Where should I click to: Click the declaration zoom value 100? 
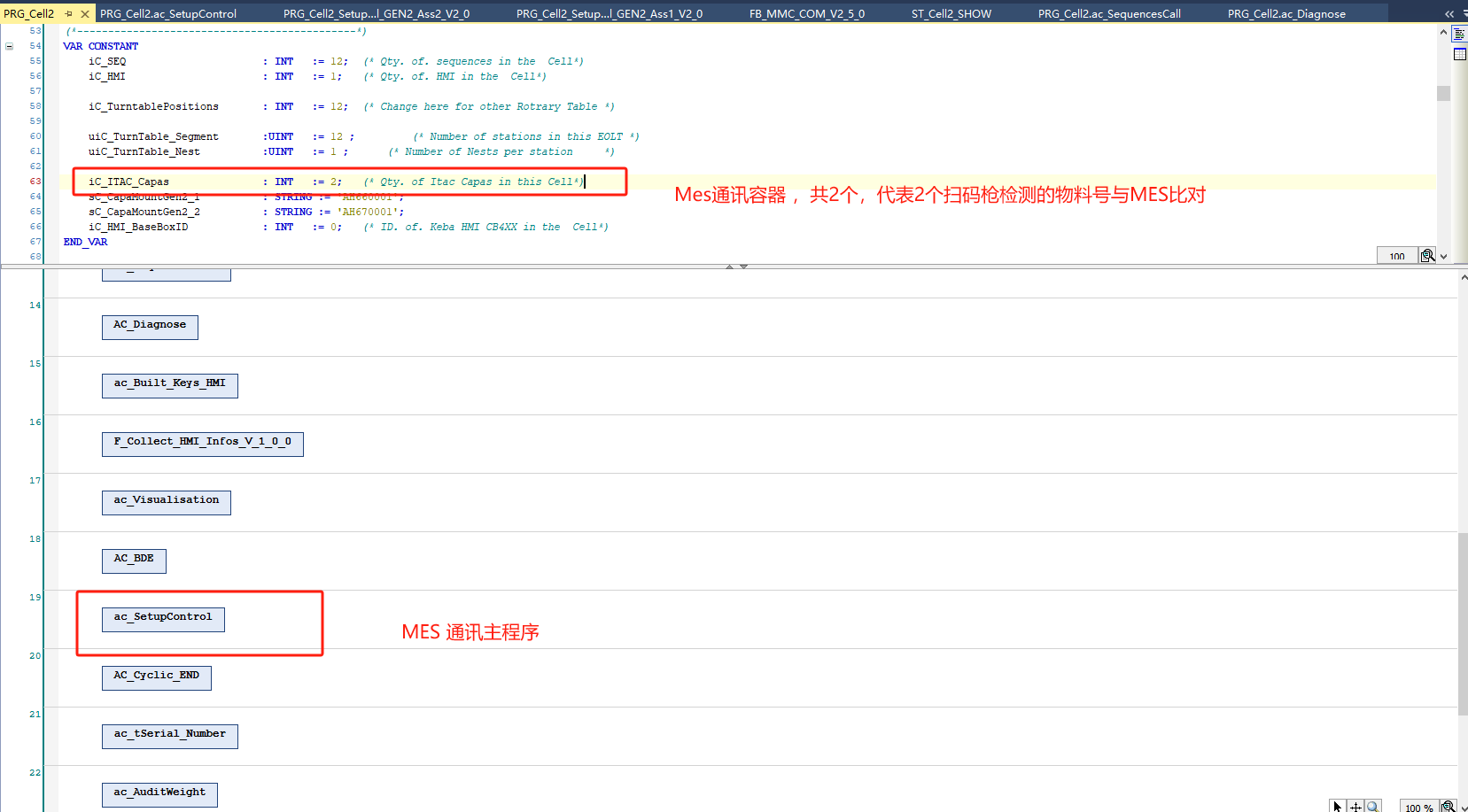tap(1397, 256)
